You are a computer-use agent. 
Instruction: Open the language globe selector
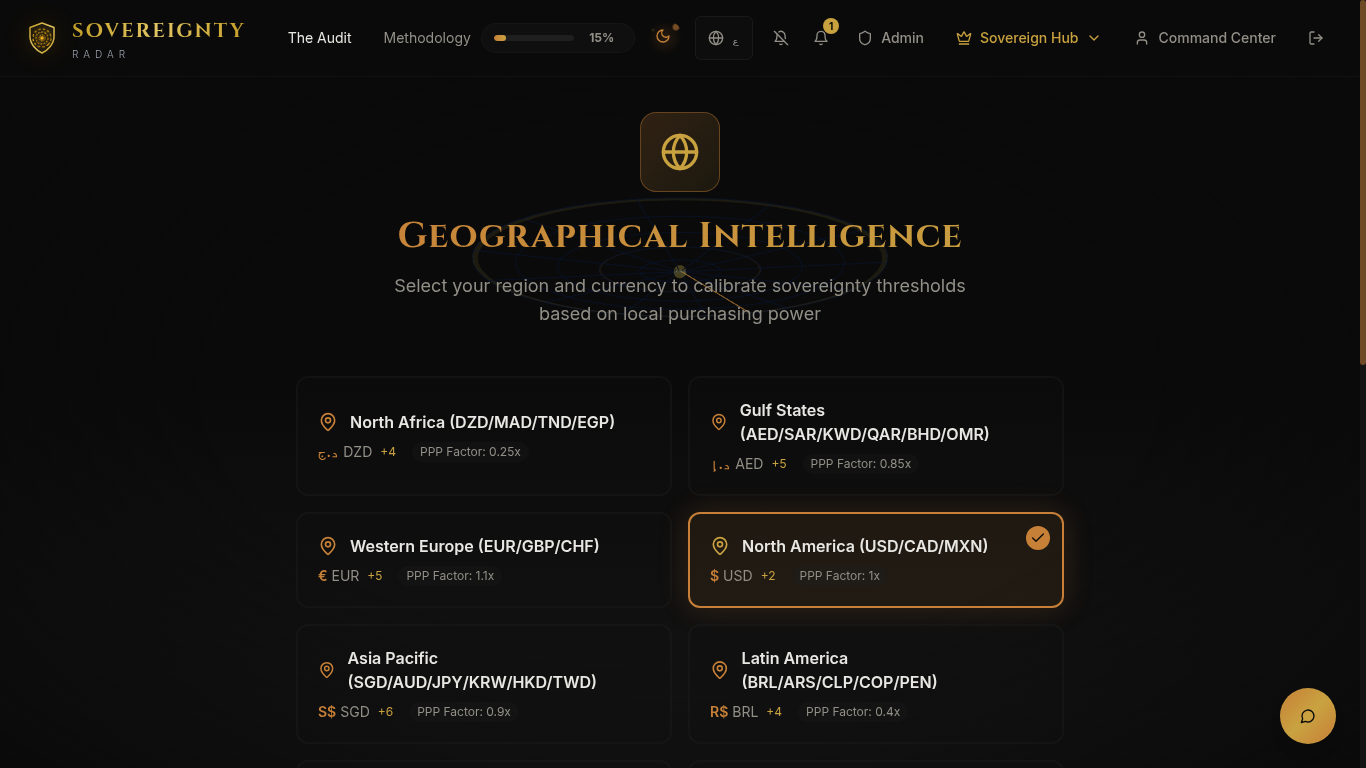pyautogui.click(x=715, y=38)
